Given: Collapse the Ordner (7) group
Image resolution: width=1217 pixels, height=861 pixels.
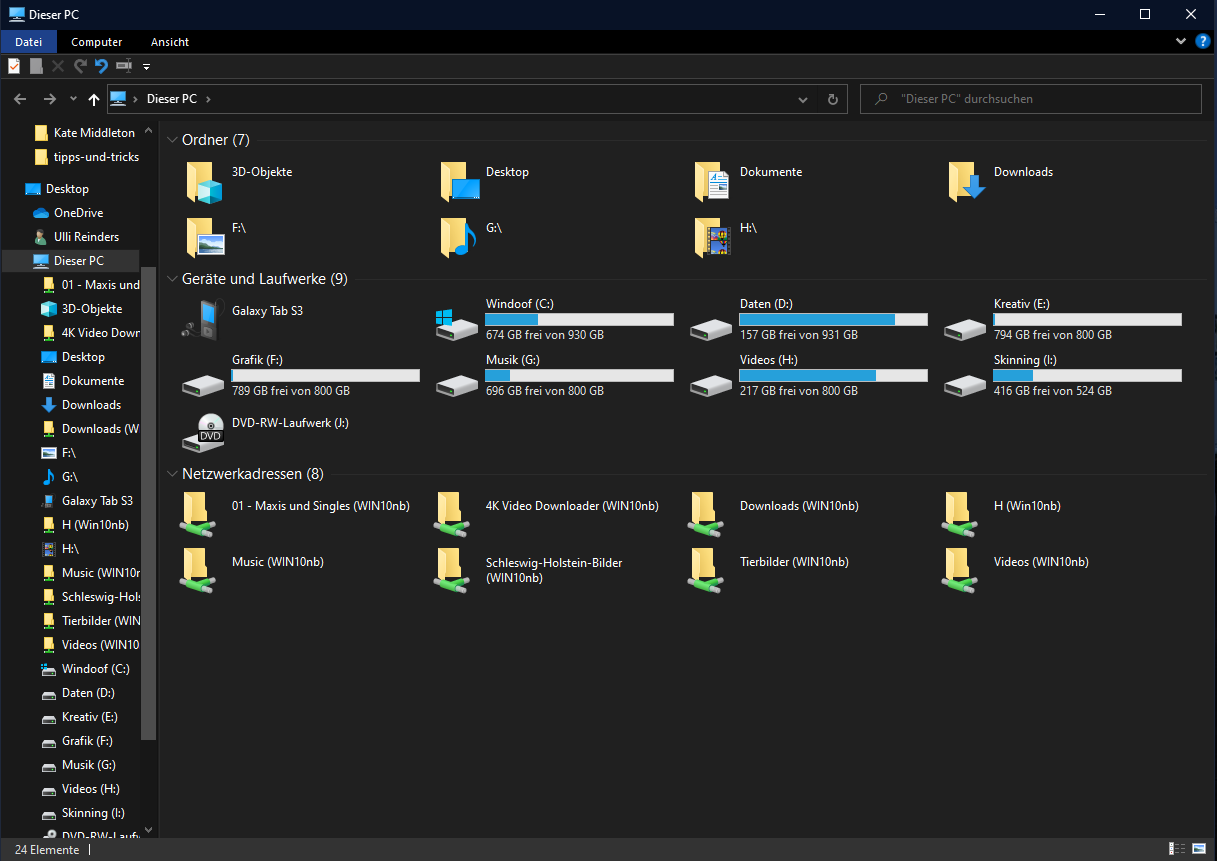Looking at the screenshot, I should tap(172, 140).
